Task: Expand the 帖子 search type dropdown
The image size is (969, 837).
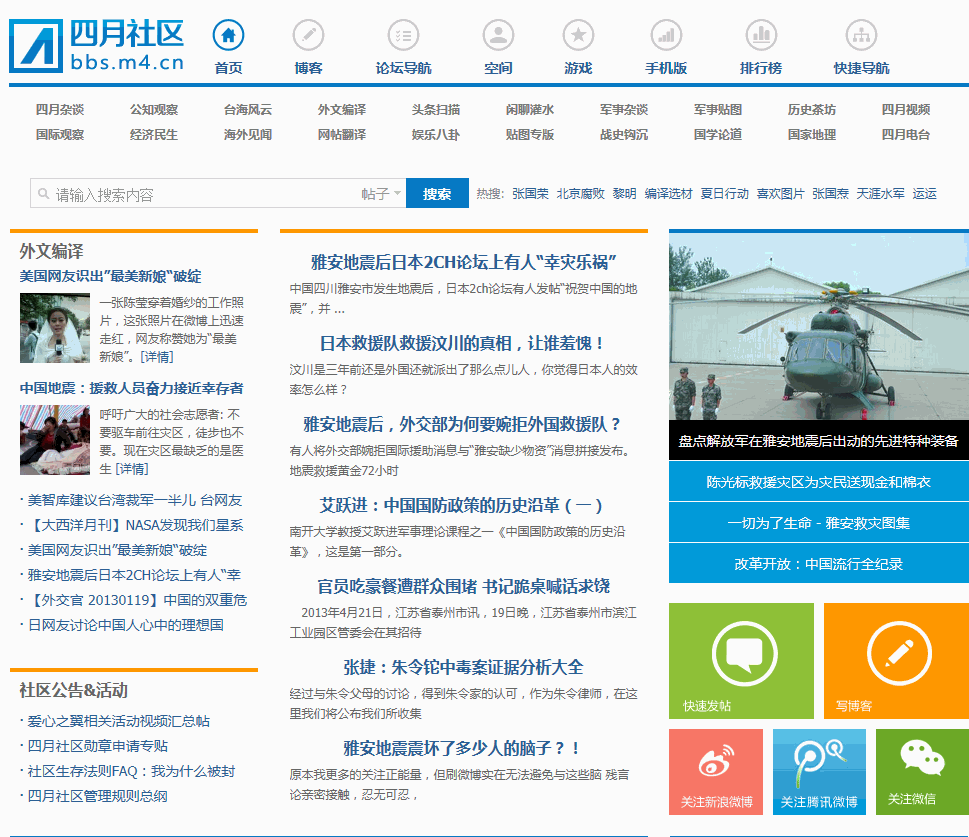Action: click(382, 194)
